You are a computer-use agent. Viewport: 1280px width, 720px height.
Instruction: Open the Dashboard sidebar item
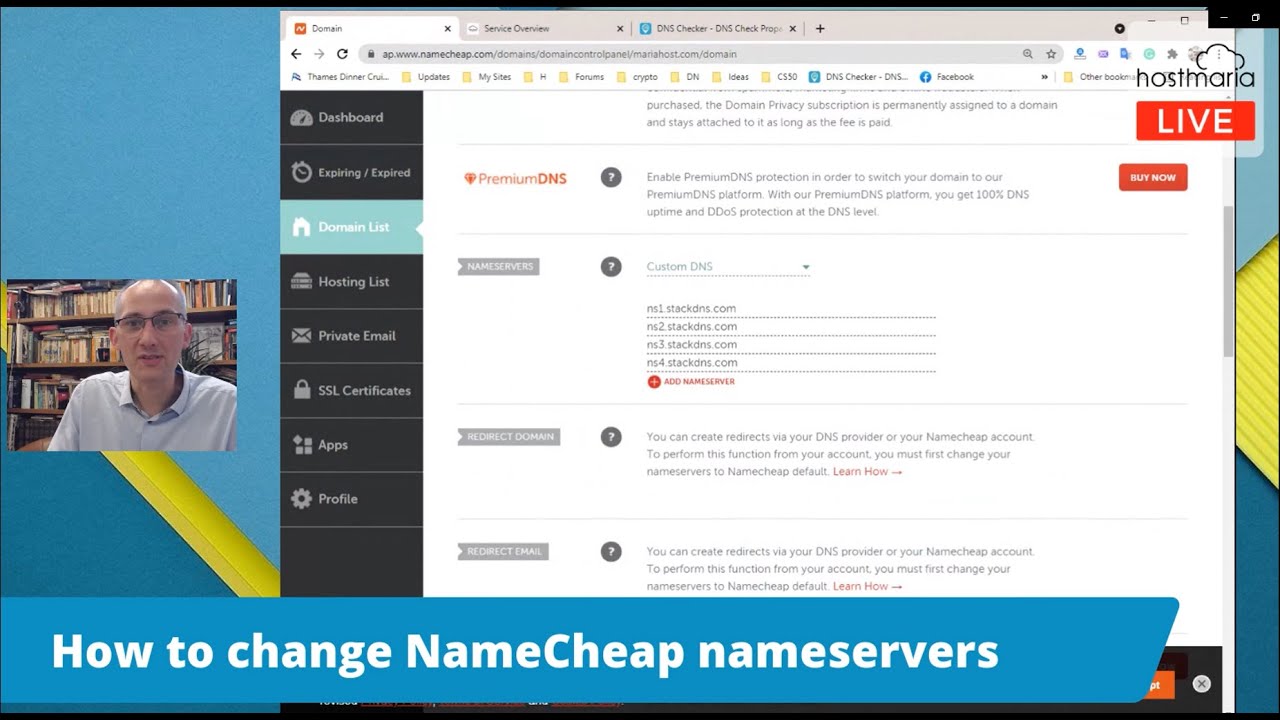click(x=351, y=118)
